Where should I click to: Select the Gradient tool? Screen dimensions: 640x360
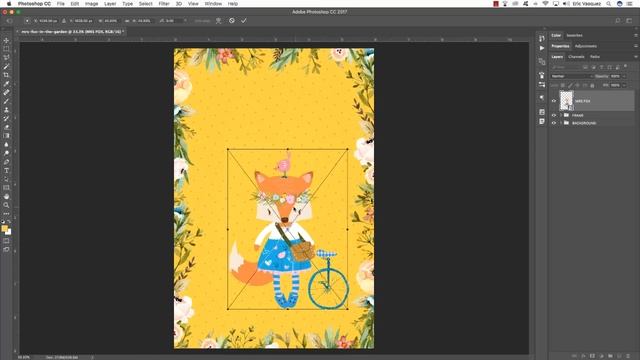[6, 136]
